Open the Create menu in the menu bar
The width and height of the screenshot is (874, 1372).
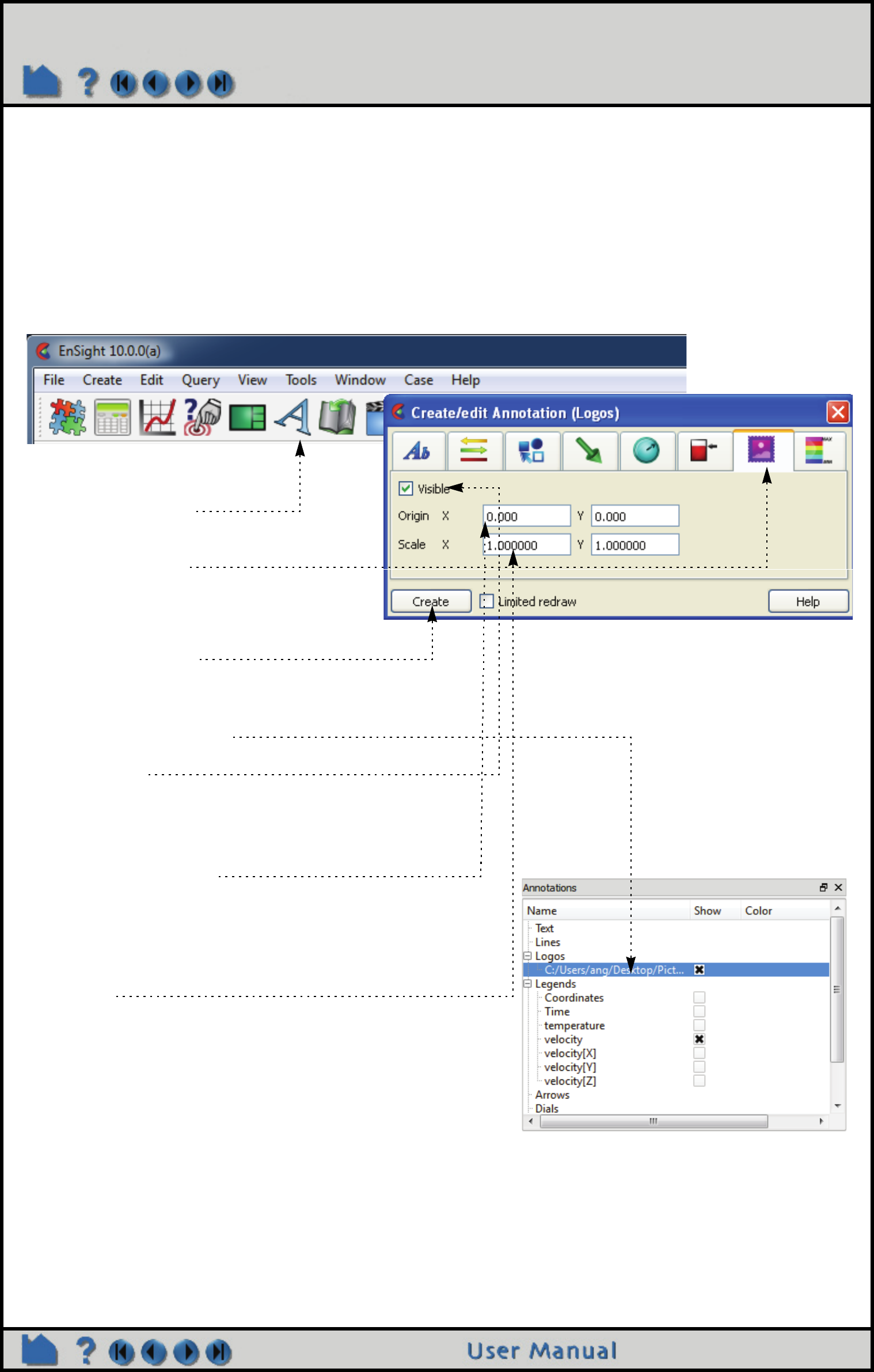102,380
